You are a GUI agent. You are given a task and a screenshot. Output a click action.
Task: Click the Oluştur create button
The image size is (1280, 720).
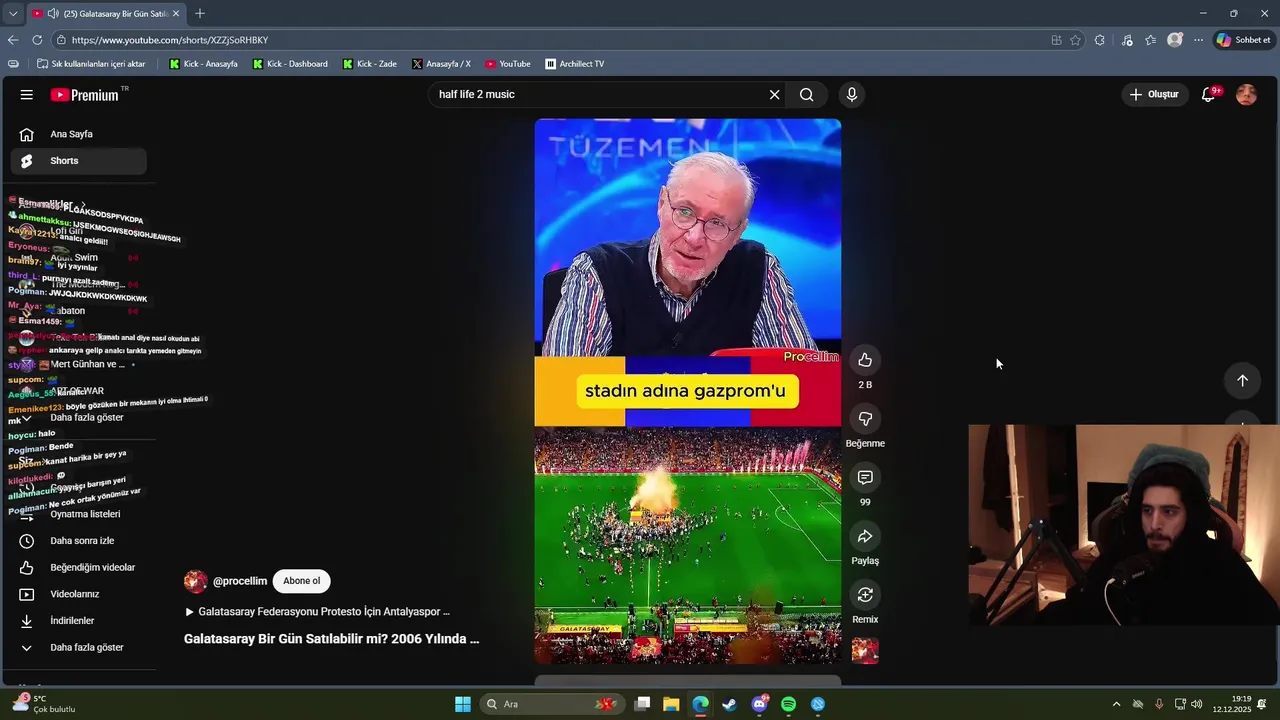click(1154, 95)
